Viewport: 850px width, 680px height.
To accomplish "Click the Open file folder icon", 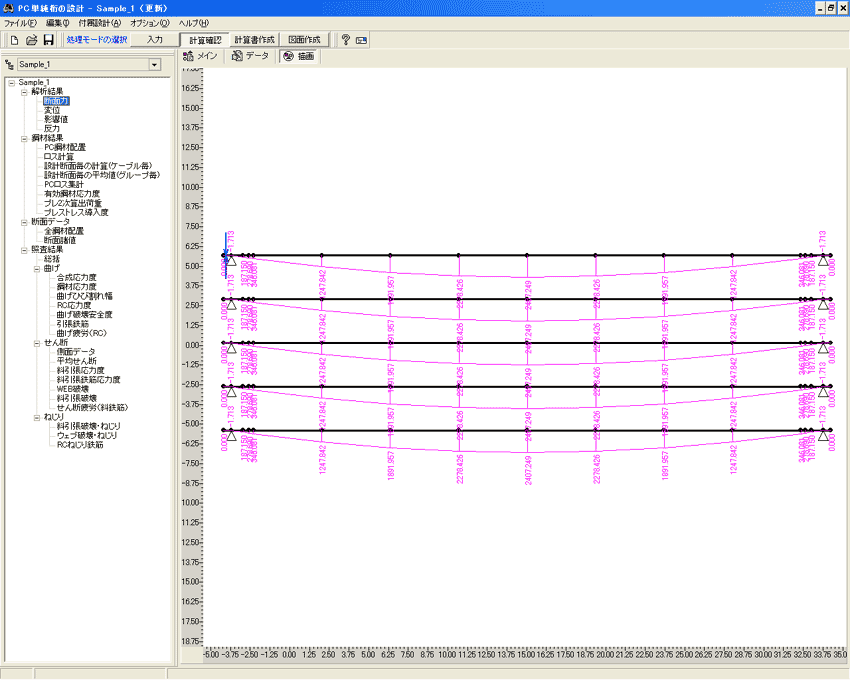I will pyautogui.click(x=31, y=40).
